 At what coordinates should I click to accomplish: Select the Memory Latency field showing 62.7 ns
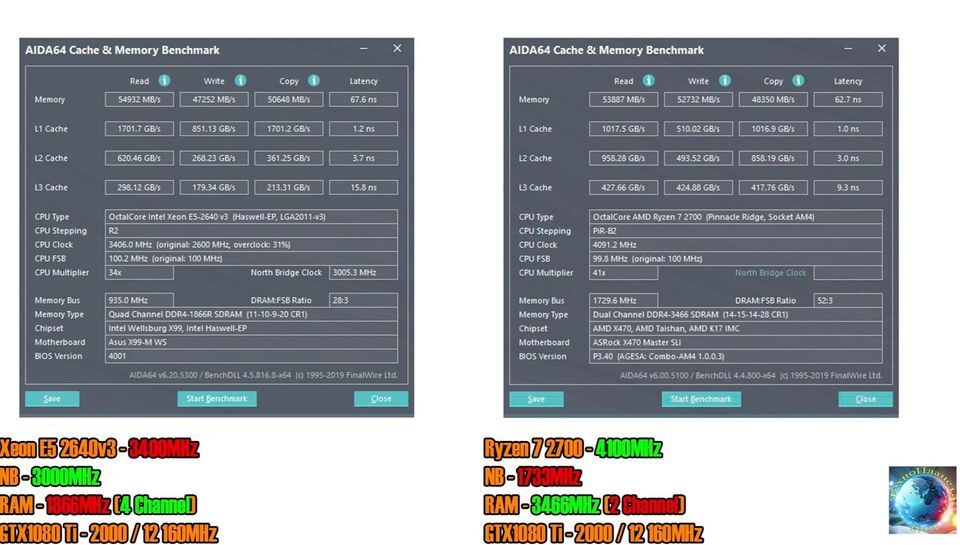tap(848, 100)
